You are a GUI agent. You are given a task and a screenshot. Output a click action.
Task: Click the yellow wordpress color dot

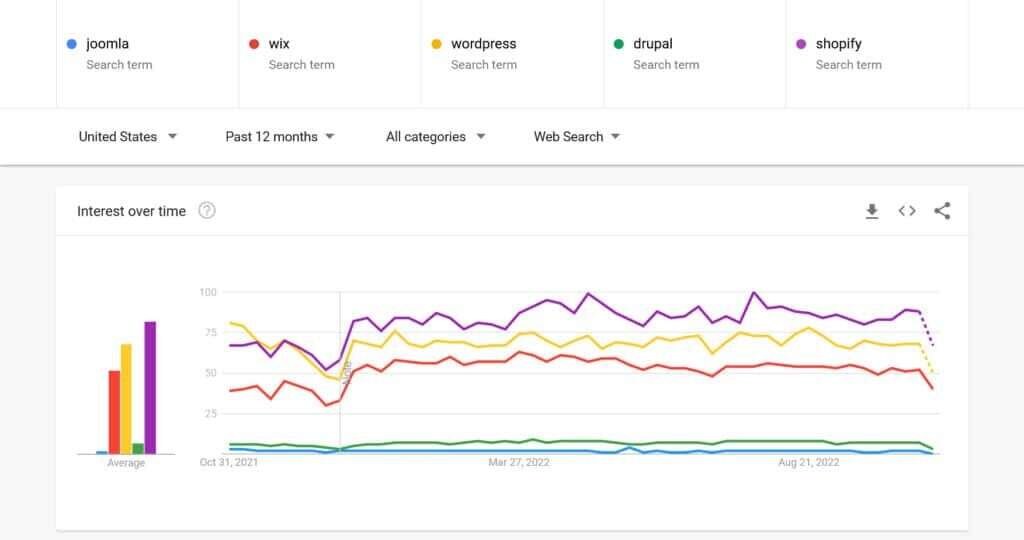pyautogui.click(x=436, y=44)
